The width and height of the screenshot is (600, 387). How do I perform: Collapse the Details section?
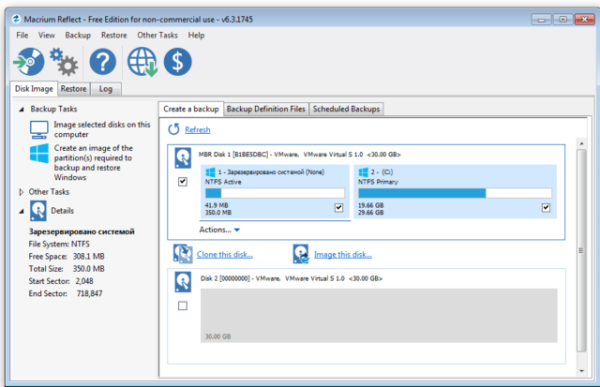[x=21, y=211]
